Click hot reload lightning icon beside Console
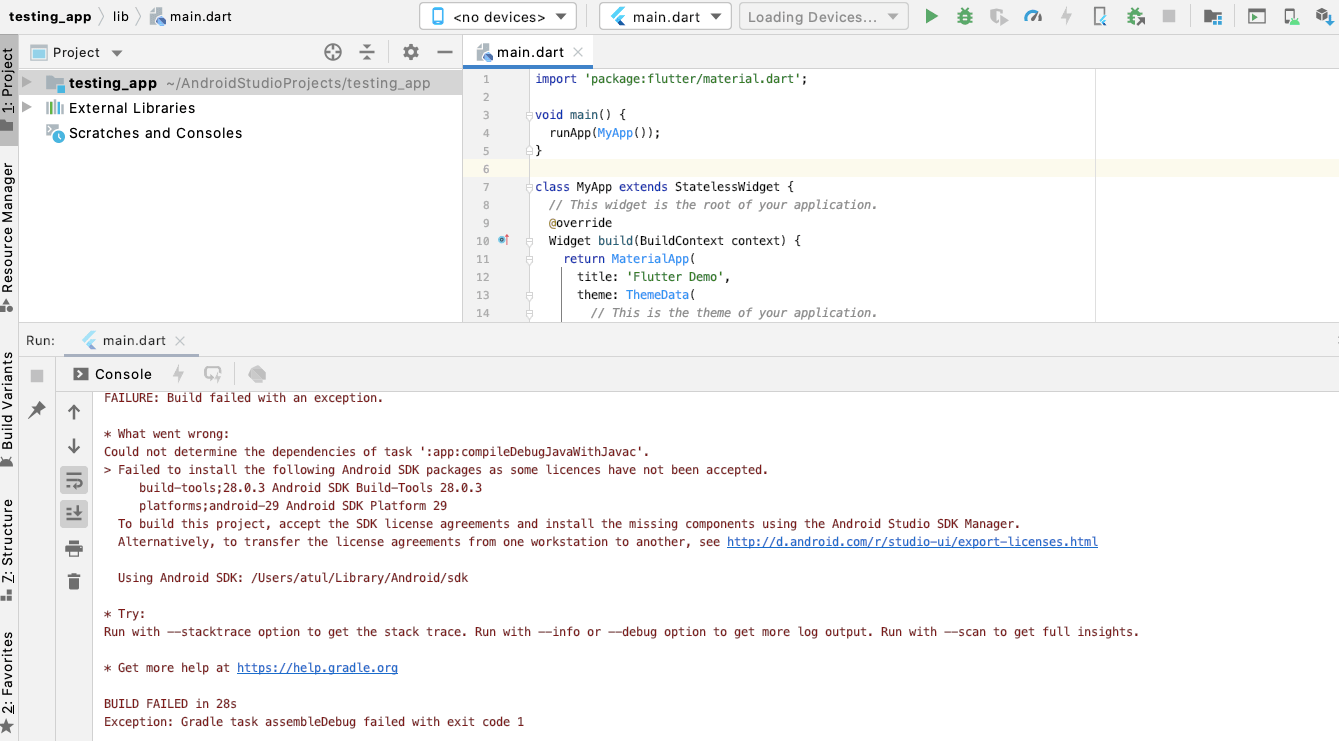Image resolution: width=1339 pixels, height=741 pixels. tap(179, 374)
